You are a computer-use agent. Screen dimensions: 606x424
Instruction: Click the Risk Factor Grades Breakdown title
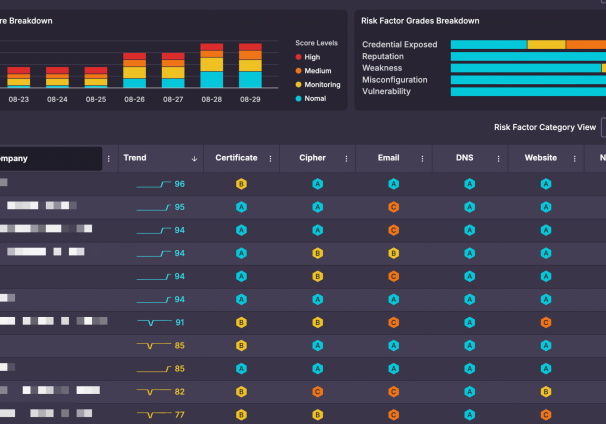[x=420, y=21]
